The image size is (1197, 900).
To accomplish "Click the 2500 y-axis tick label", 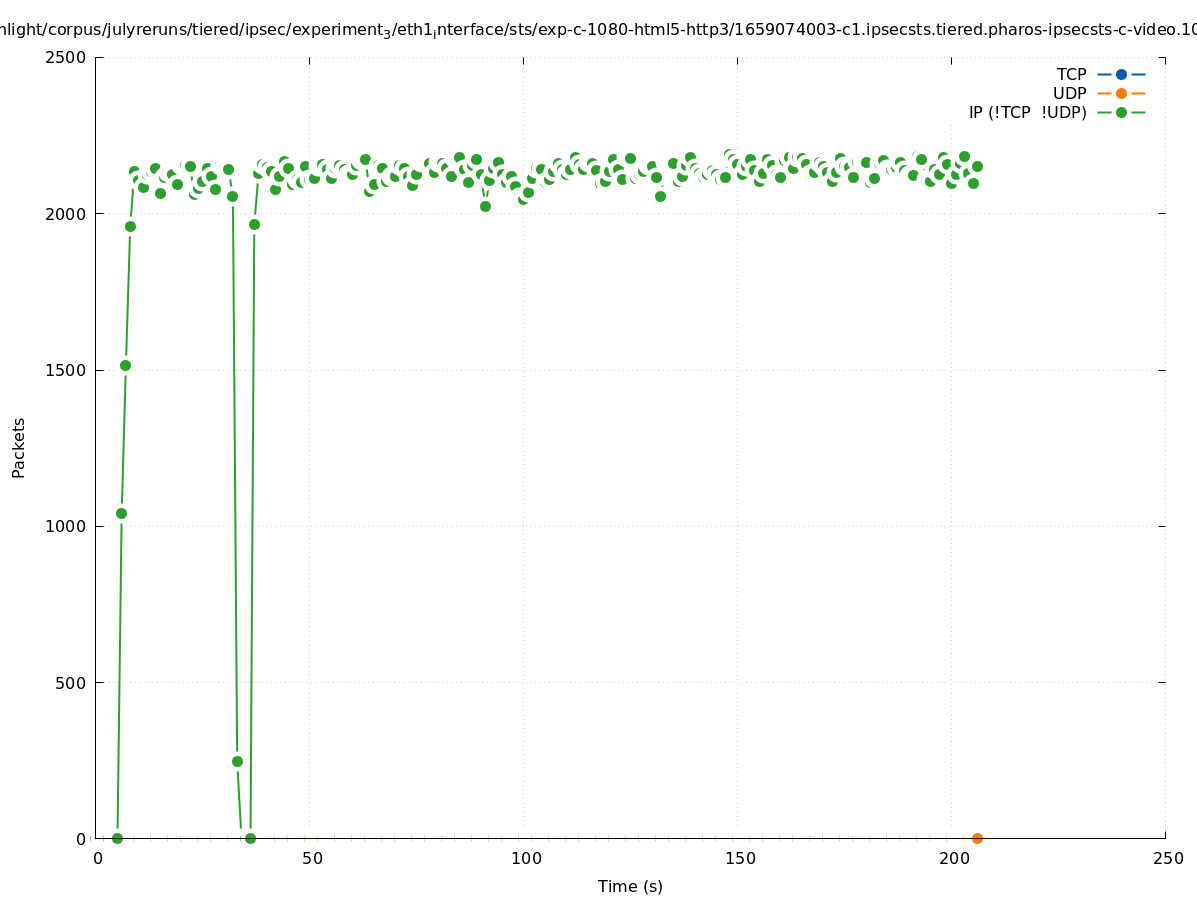I will click(67, 57).
